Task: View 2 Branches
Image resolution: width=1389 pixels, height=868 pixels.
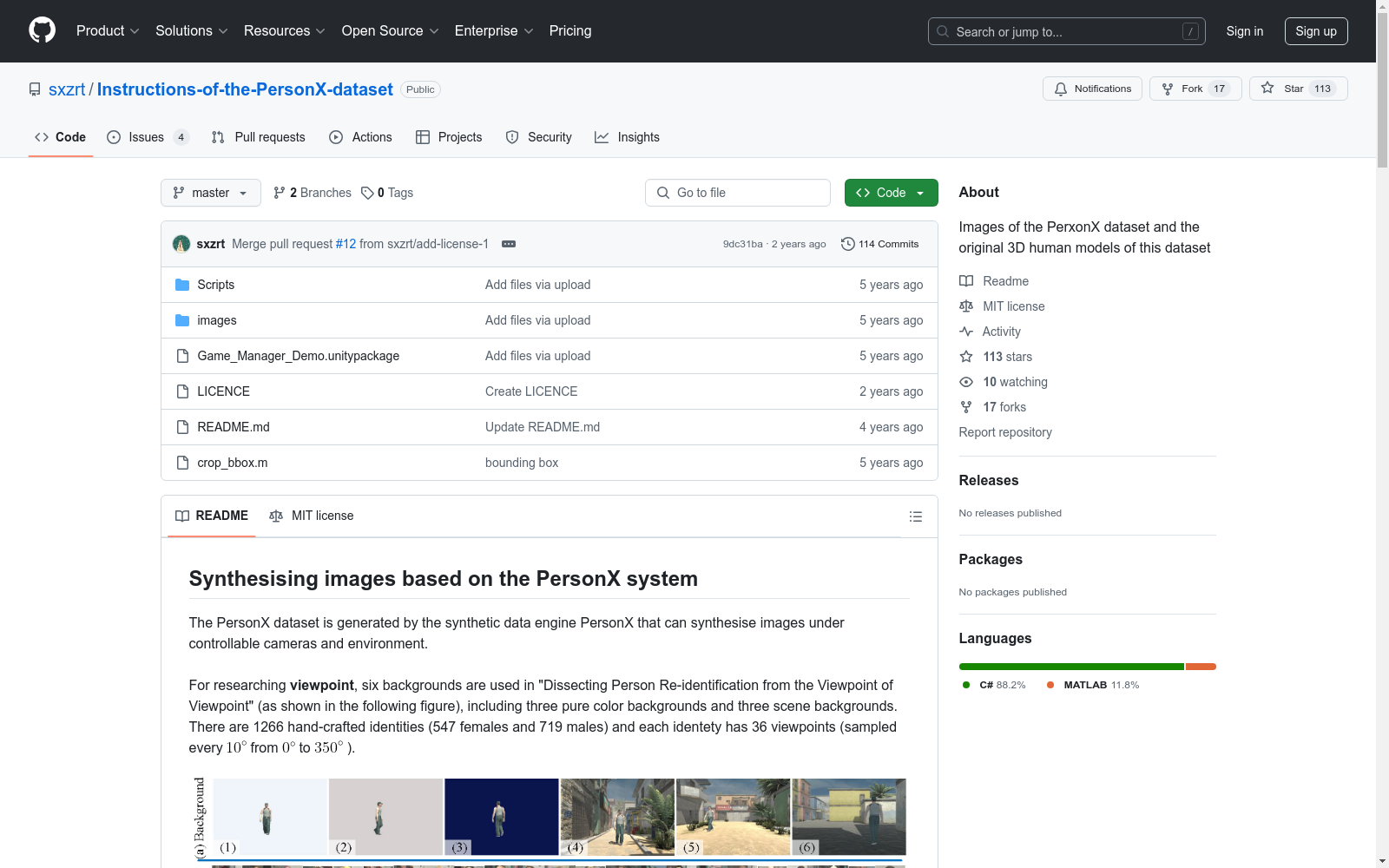Action: 313,193
